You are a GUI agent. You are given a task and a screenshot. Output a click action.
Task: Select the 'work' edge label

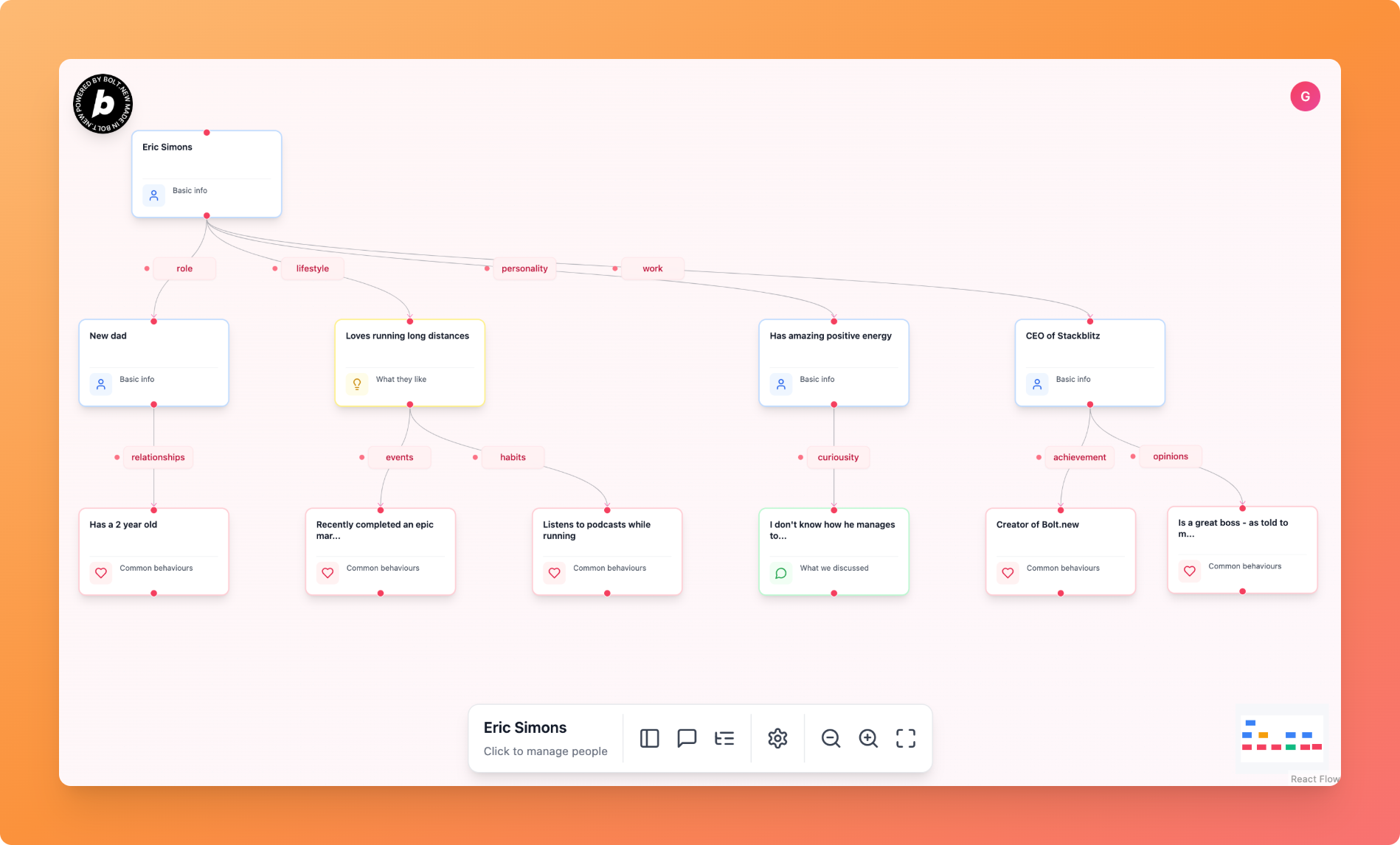652,268
